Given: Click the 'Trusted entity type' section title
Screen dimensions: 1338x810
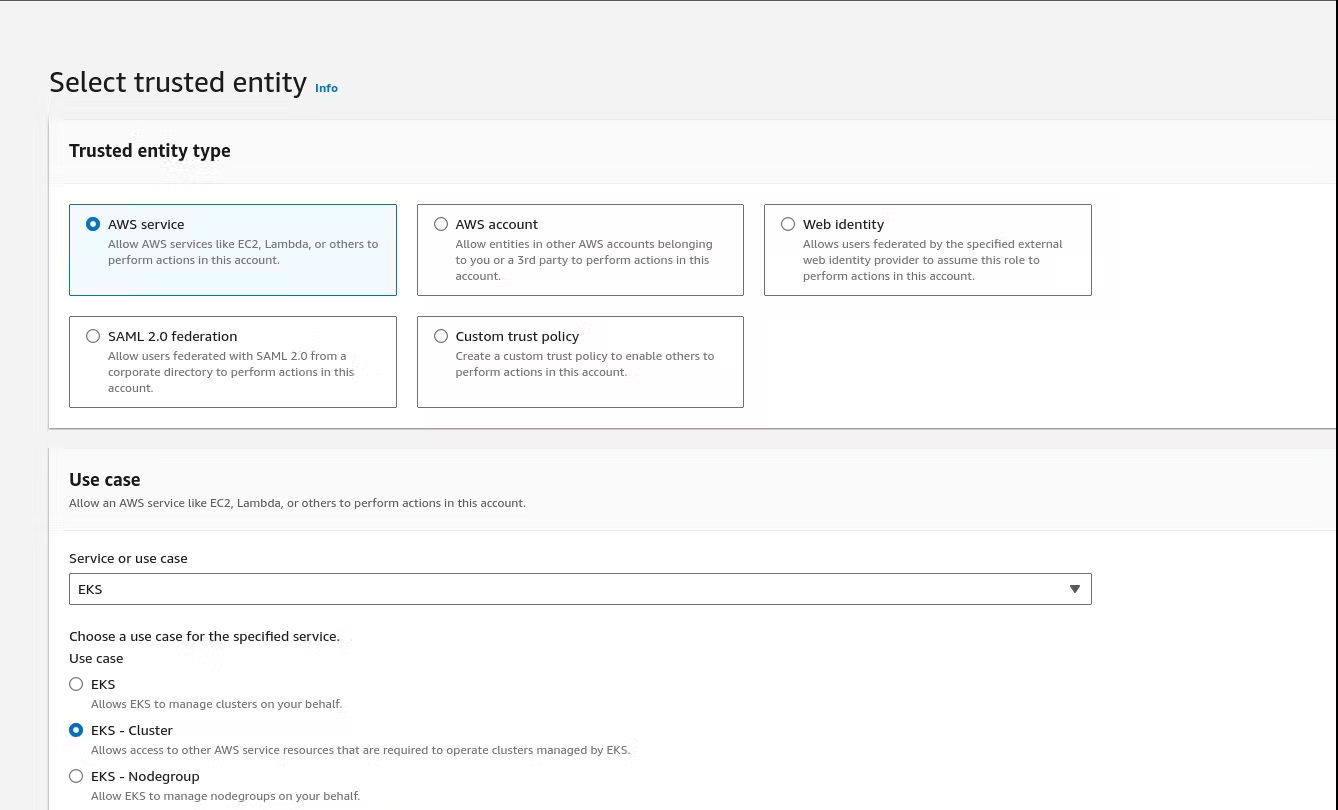Looking at the screenshot, I should point(150,151).
